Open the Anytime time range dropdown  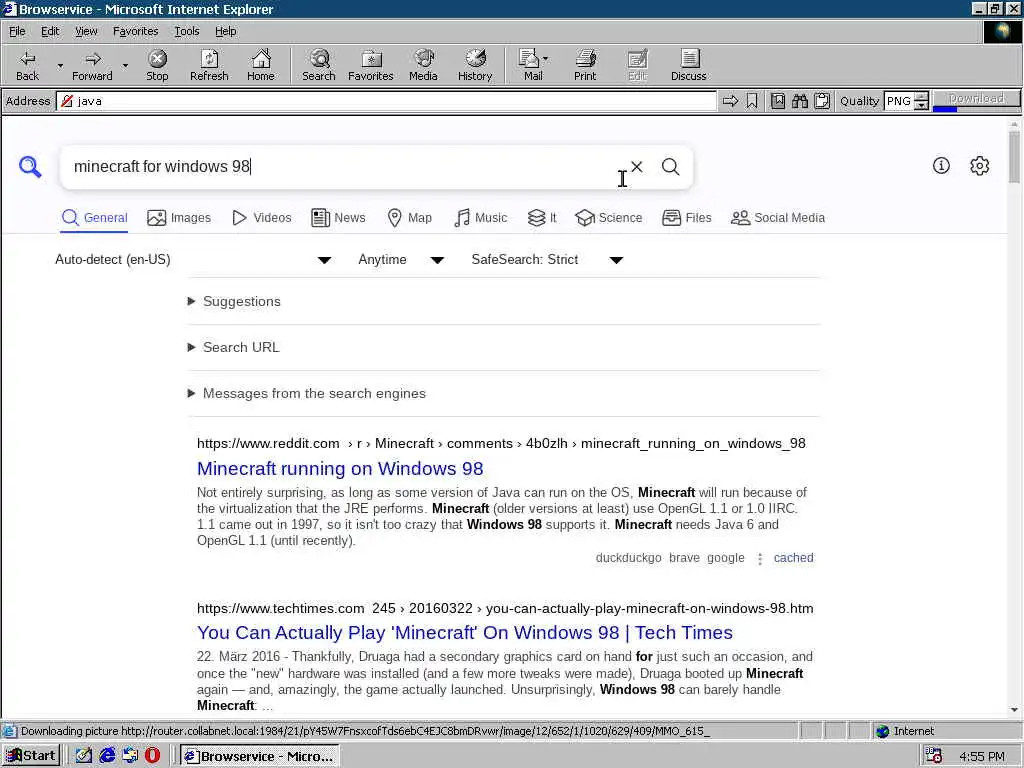click(401, 260)
